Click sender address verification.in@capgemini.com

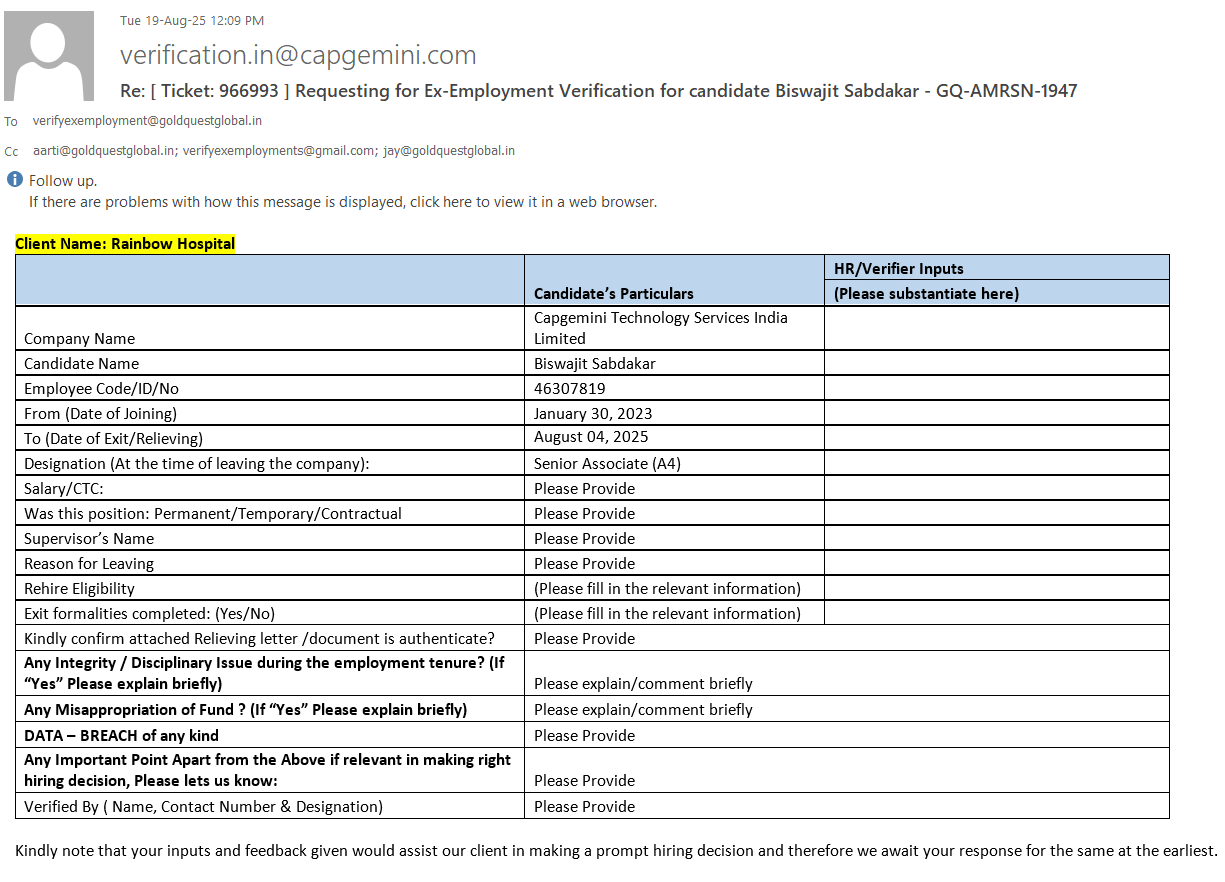pos(298,55)
